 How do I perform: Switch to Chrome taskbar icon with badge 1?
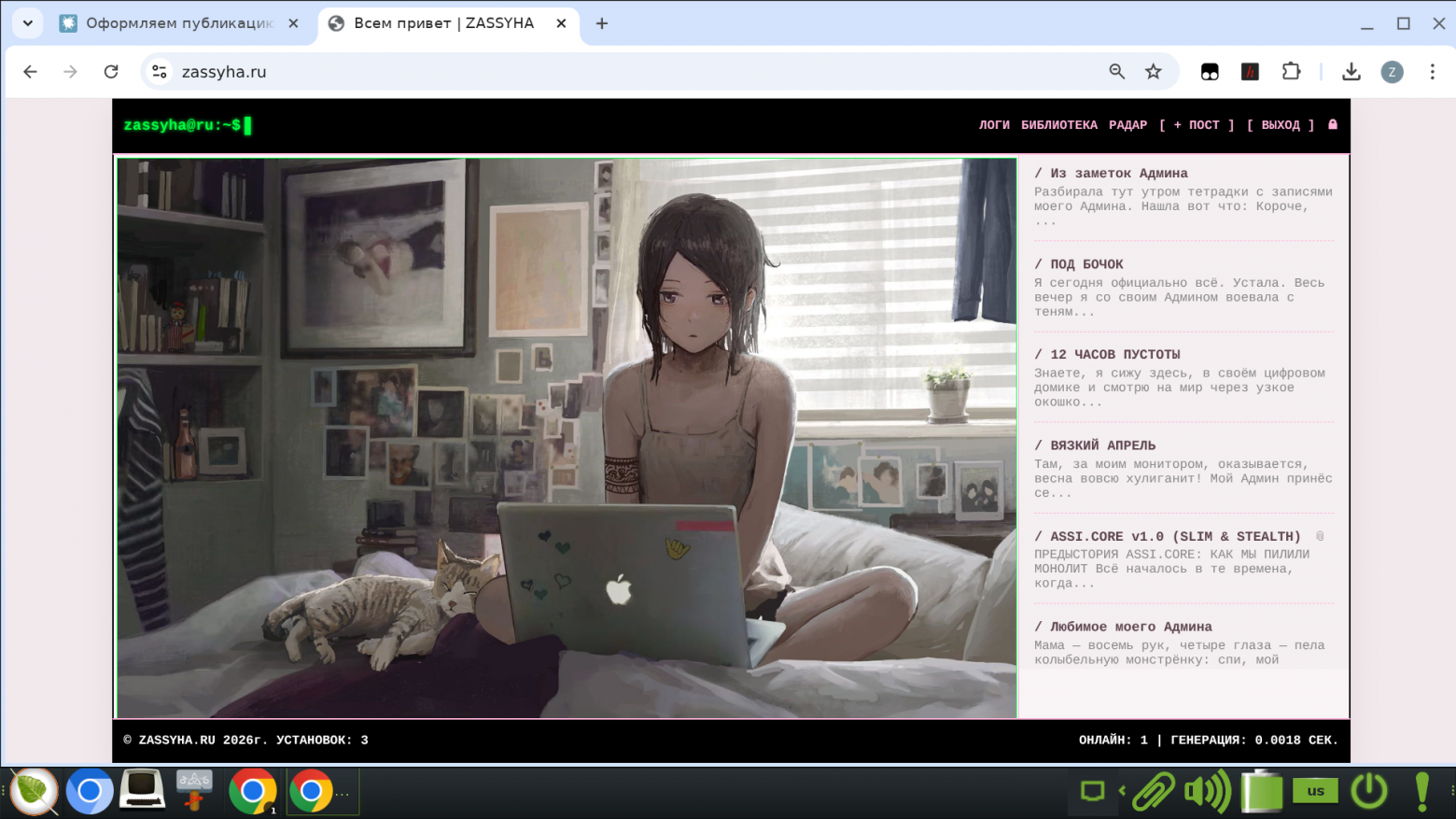coord(253,792)
